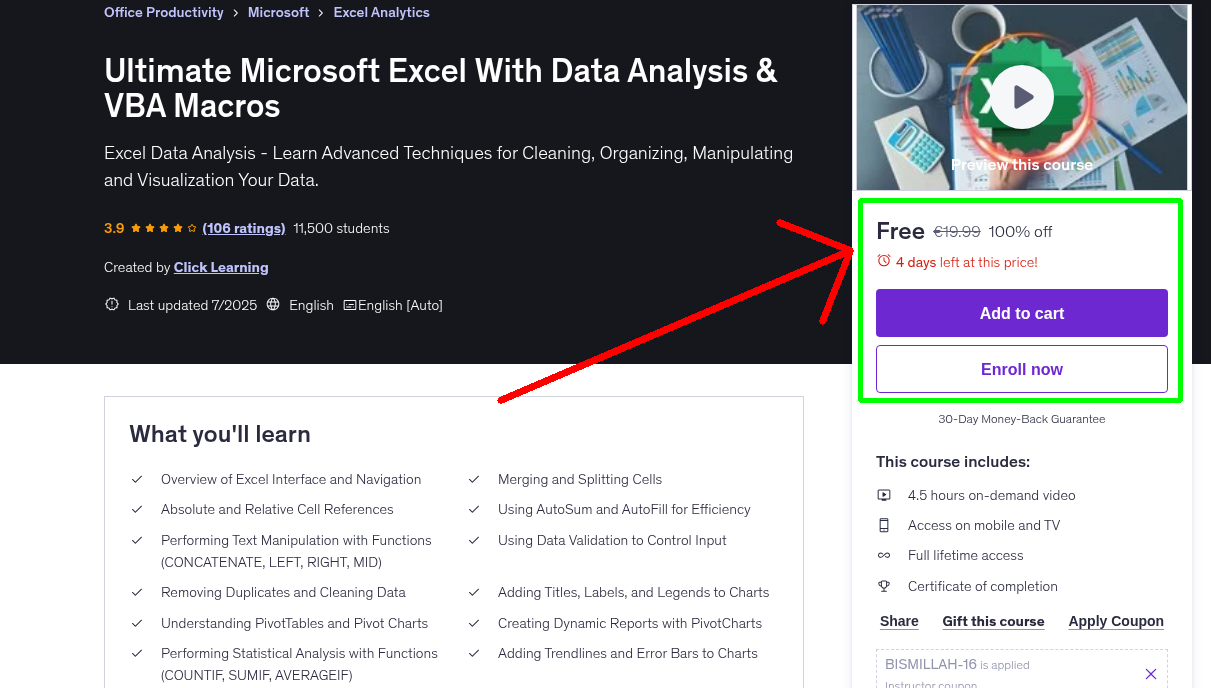Click 'Performing Text Manipulation with Functions' item
1211x688 pixels.
[x=296, y=551]
